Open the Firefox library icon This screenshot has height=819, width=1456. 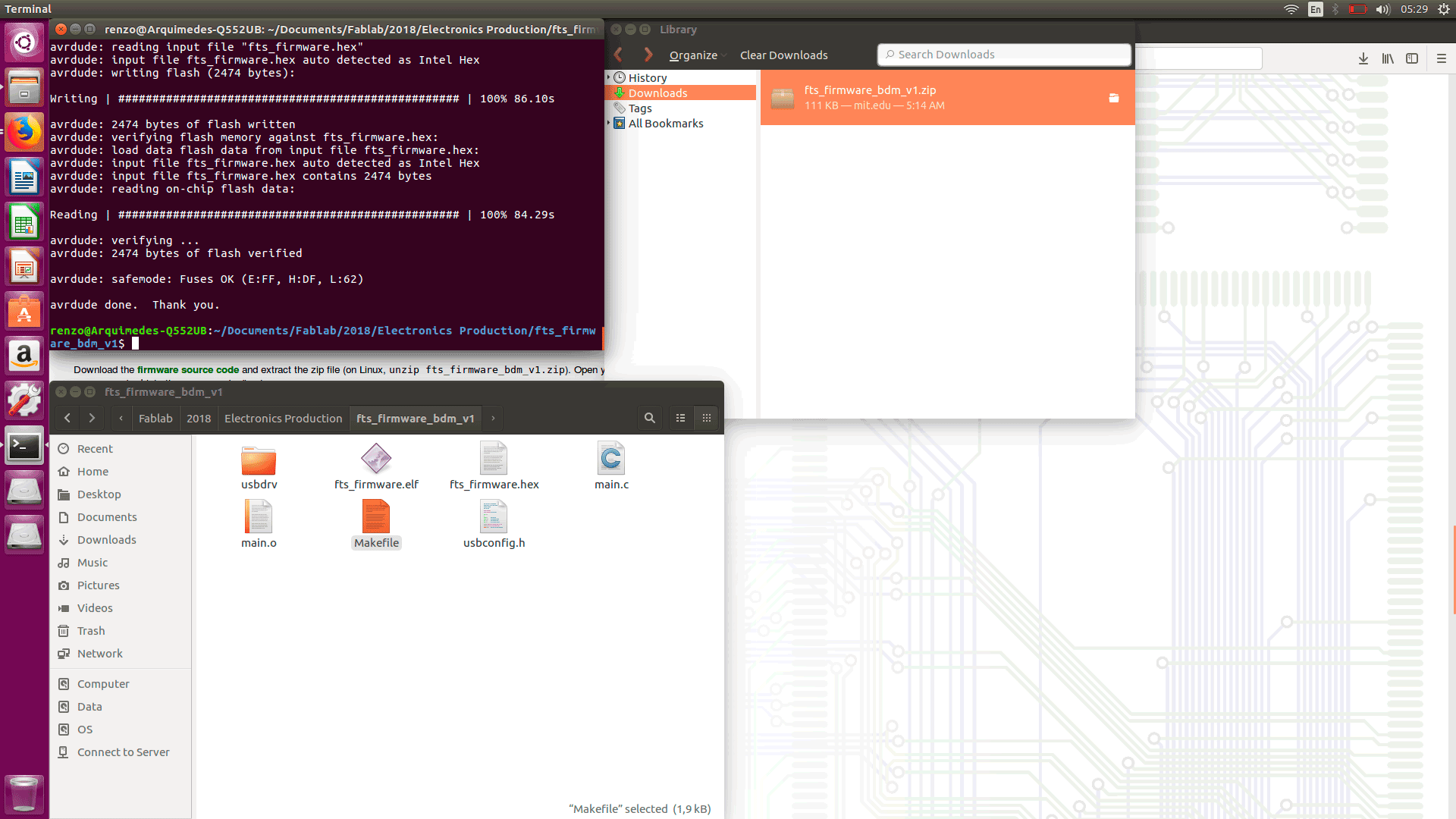pyautogui.click(x=1387, y=58)
